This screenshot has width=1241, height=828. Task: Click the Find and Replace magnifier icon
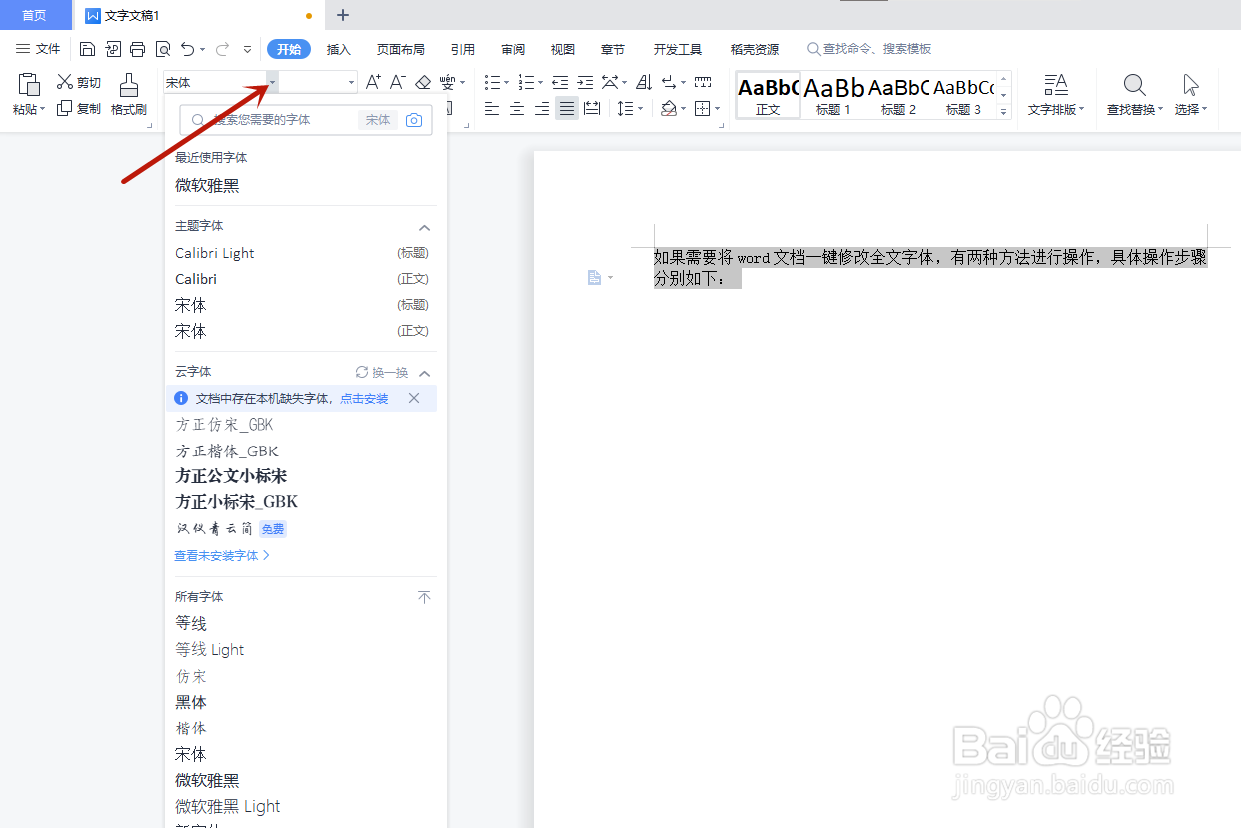pyautogui.click(x=1134, y=85)
